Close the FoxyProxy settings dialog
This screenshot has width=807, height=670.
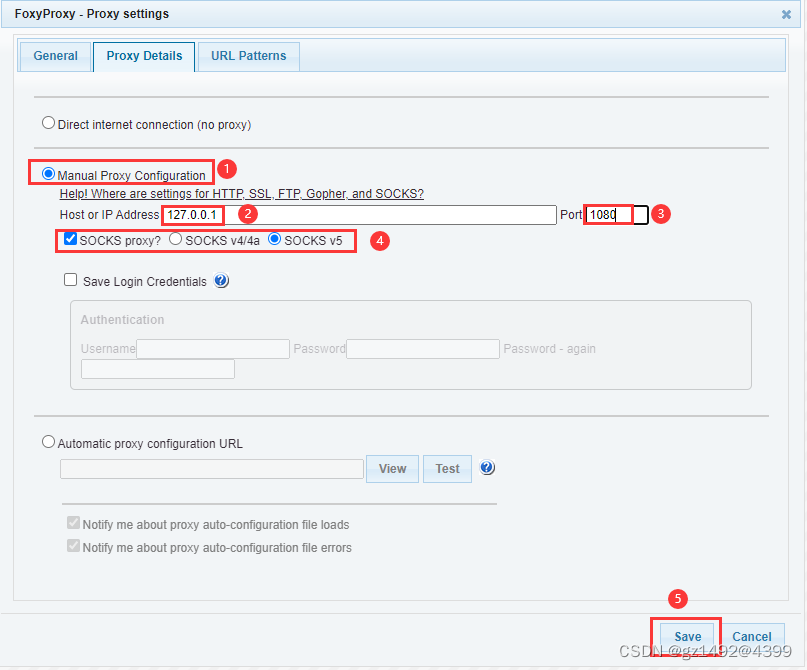pyautogui.click(x=786, y=14)
